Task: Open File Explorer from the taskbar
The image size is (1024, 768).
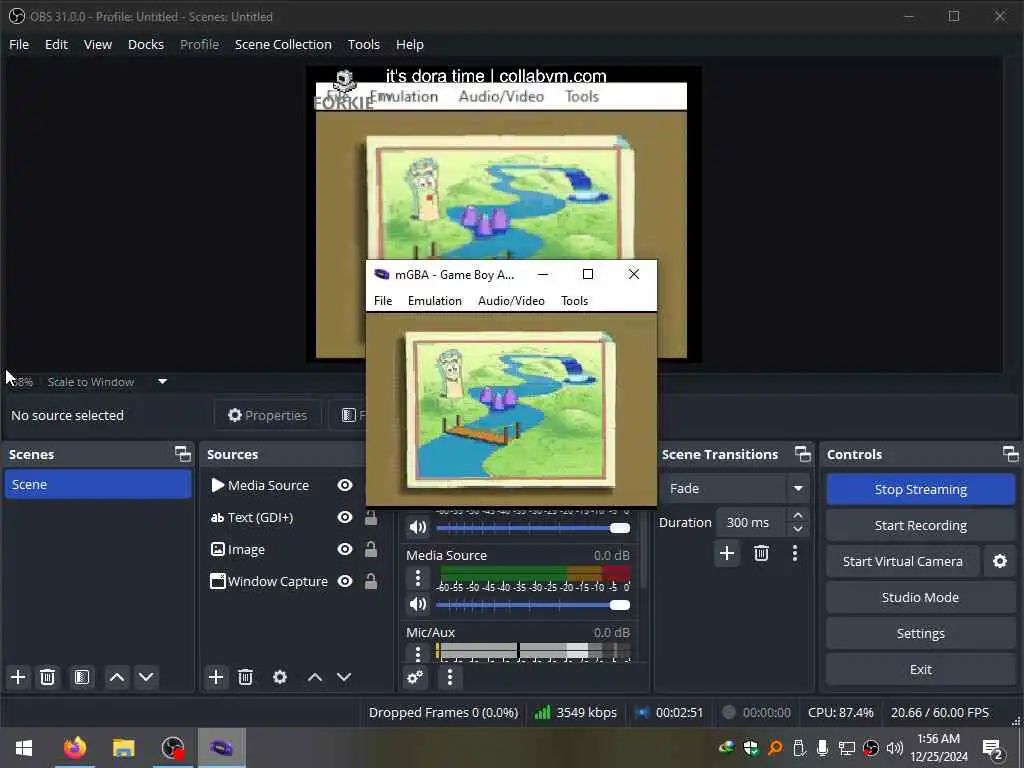Action: (123, 748)
